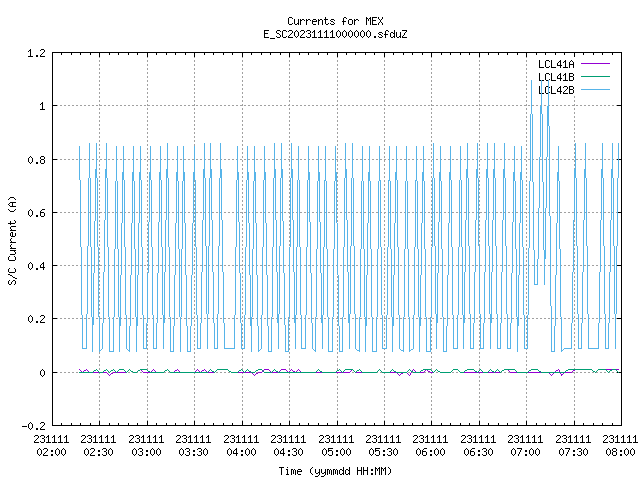This screenshot has width=640, height=480.
Task: Click the y-axis tick label 0.2
Action: [36, 319]
